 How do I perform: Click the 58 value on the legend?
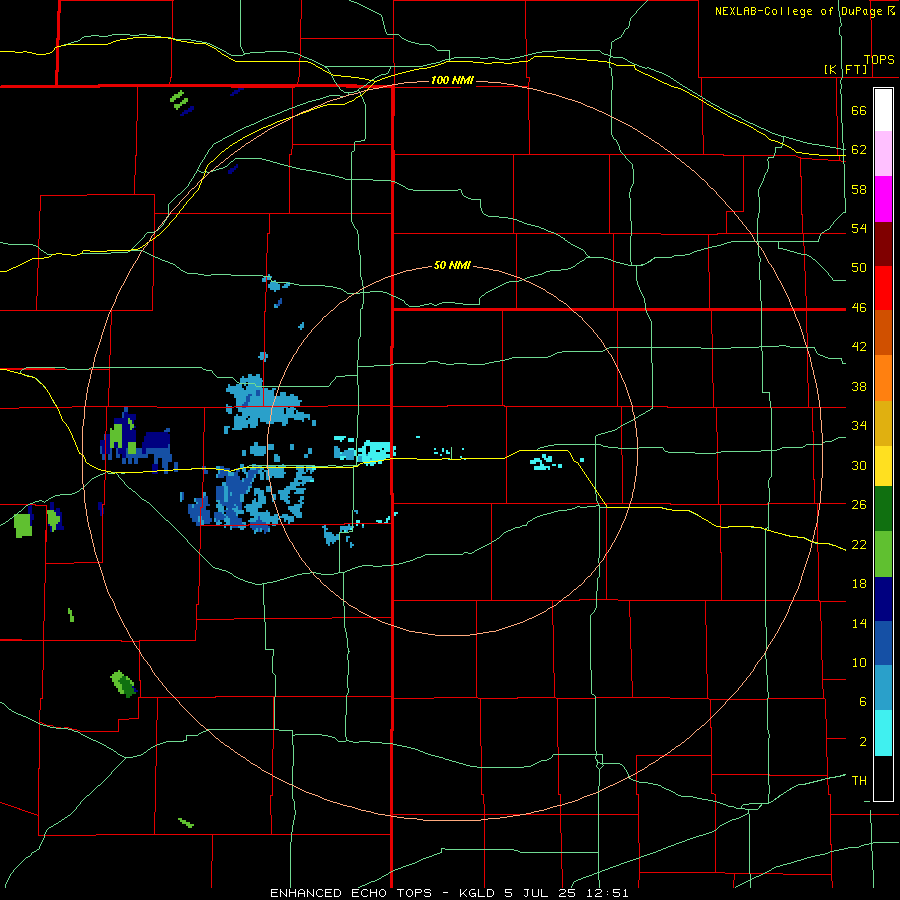pyautogui.click(x=859, y=189)
